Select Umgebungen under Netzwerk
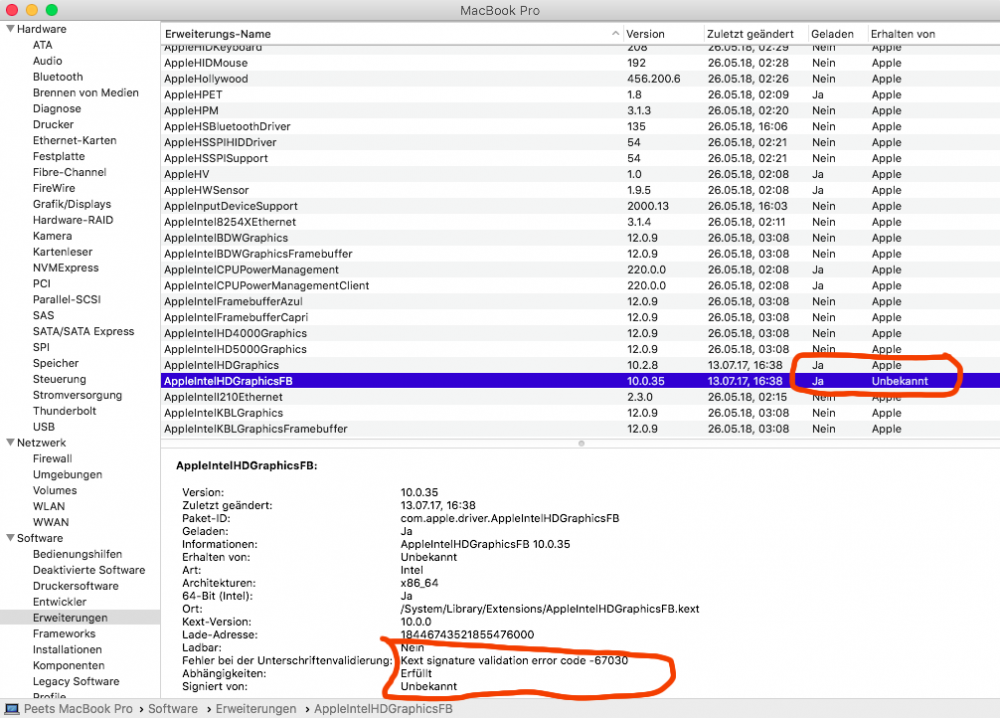 tap(67, 474)
